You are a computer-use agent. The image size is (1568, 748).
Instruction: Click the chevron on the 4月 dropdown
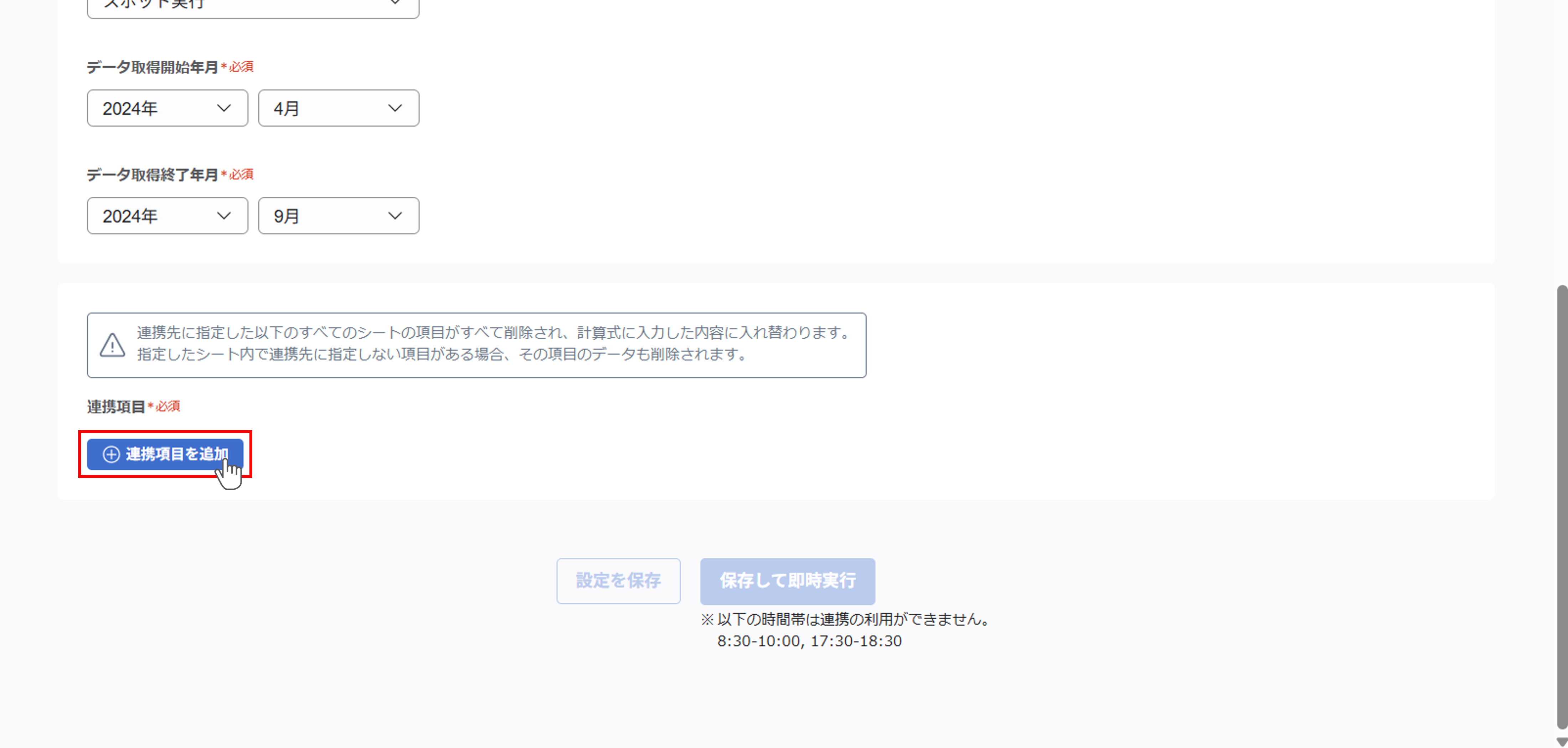pos(394,108)
